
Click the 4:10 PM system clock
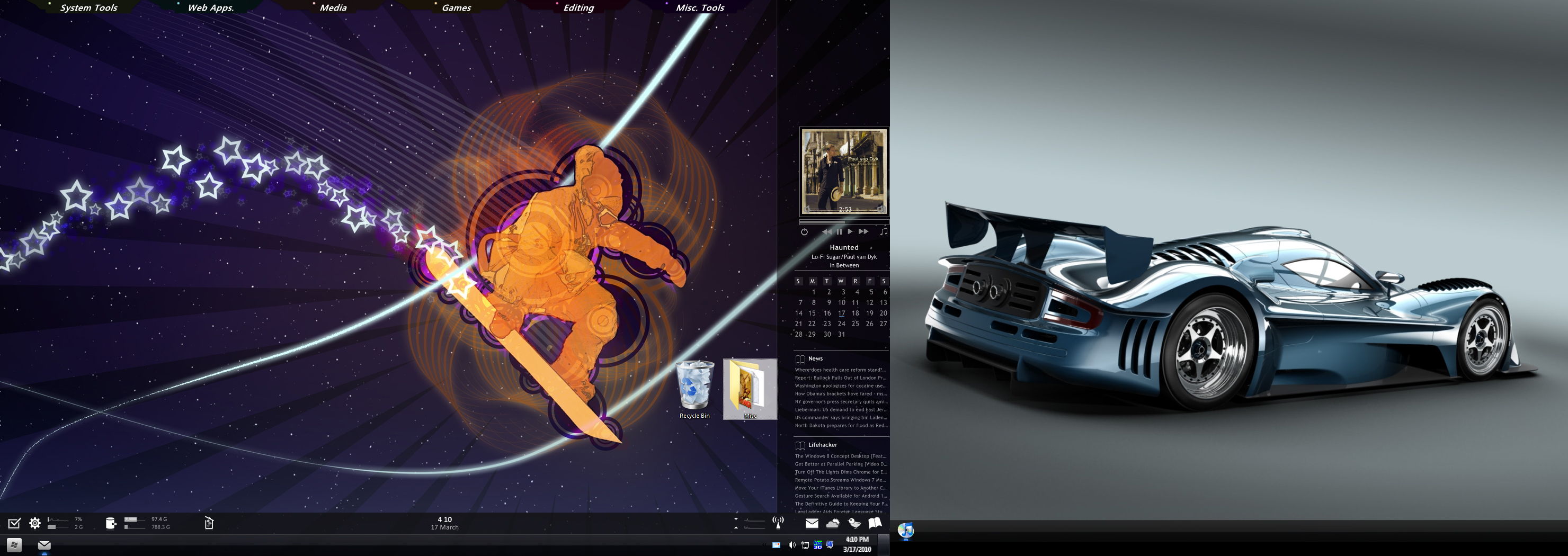857,544
